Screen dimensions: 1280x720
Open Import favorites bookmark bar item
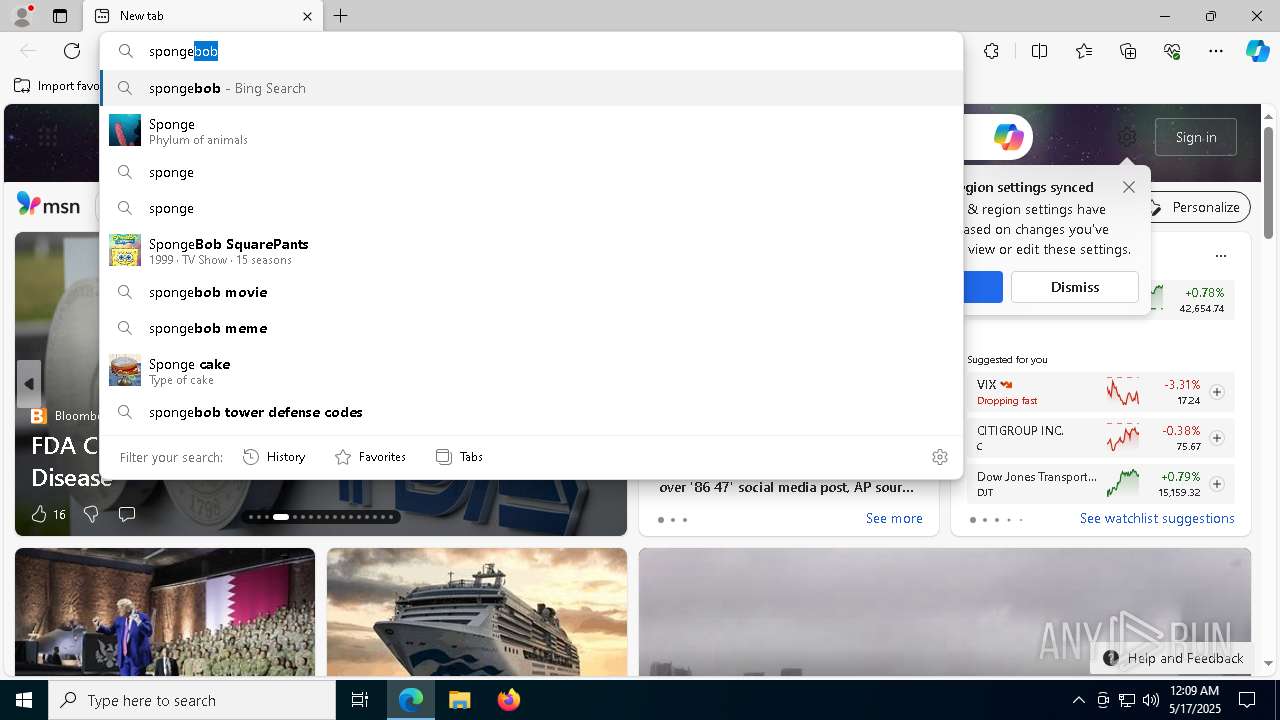57,86
